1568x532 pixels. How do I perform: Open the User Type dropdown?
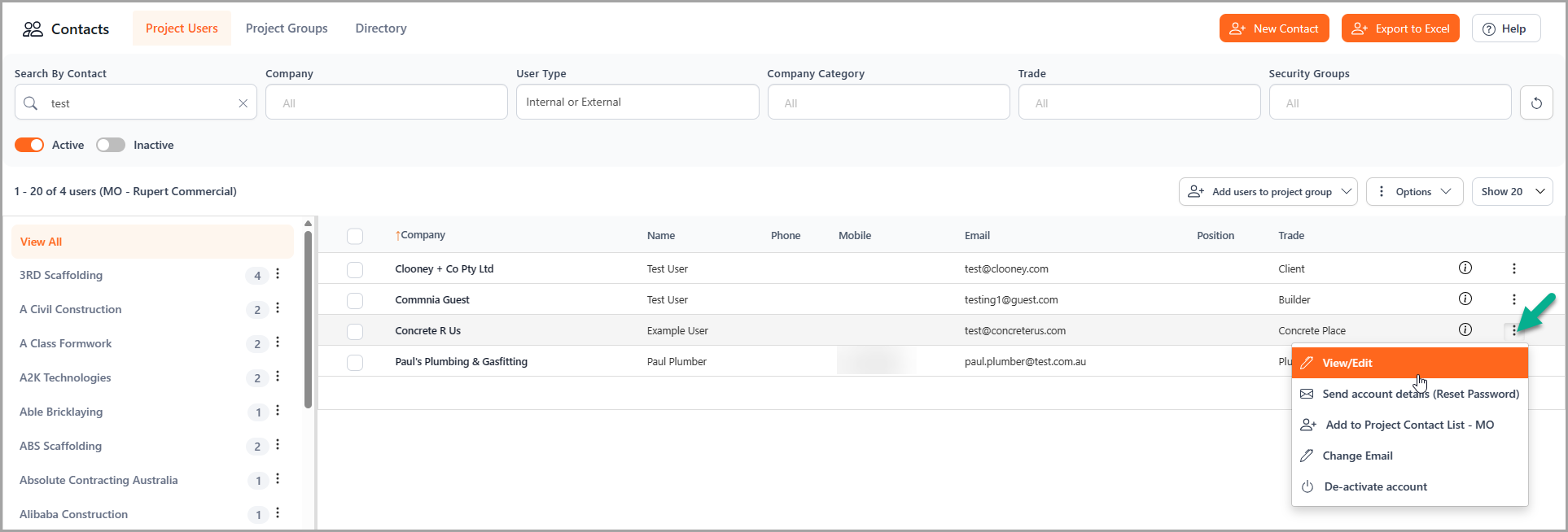pos(637,102)
